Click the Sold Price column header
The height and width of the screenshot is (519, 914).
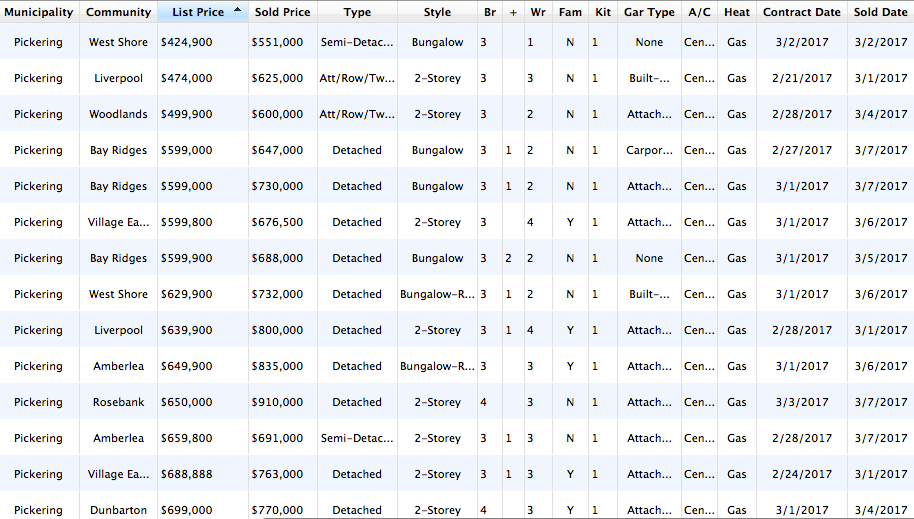pyautogui.click(x=282, y=13)
